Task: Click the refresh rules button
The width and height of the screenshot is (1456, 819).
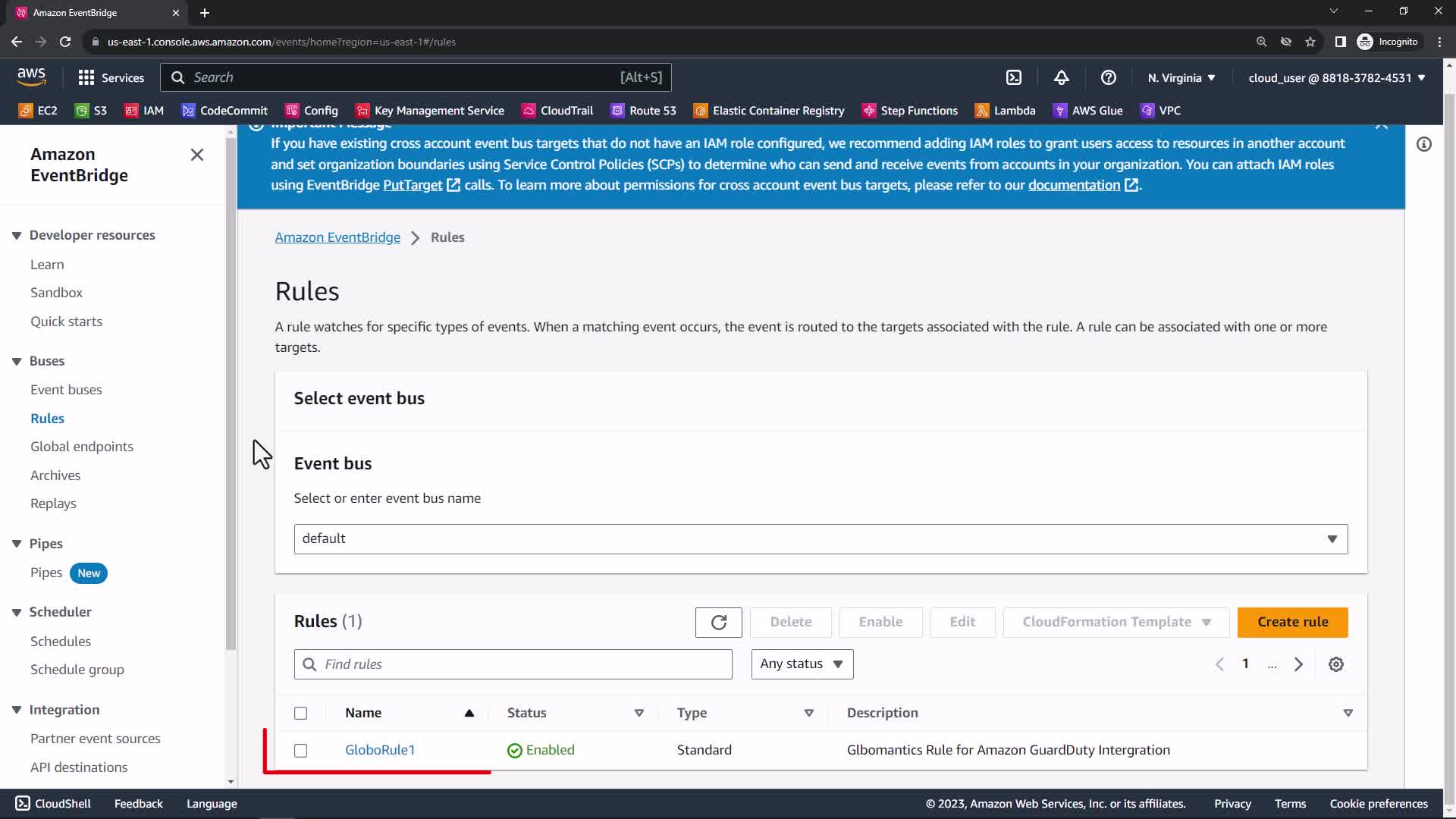Action: 718,622
